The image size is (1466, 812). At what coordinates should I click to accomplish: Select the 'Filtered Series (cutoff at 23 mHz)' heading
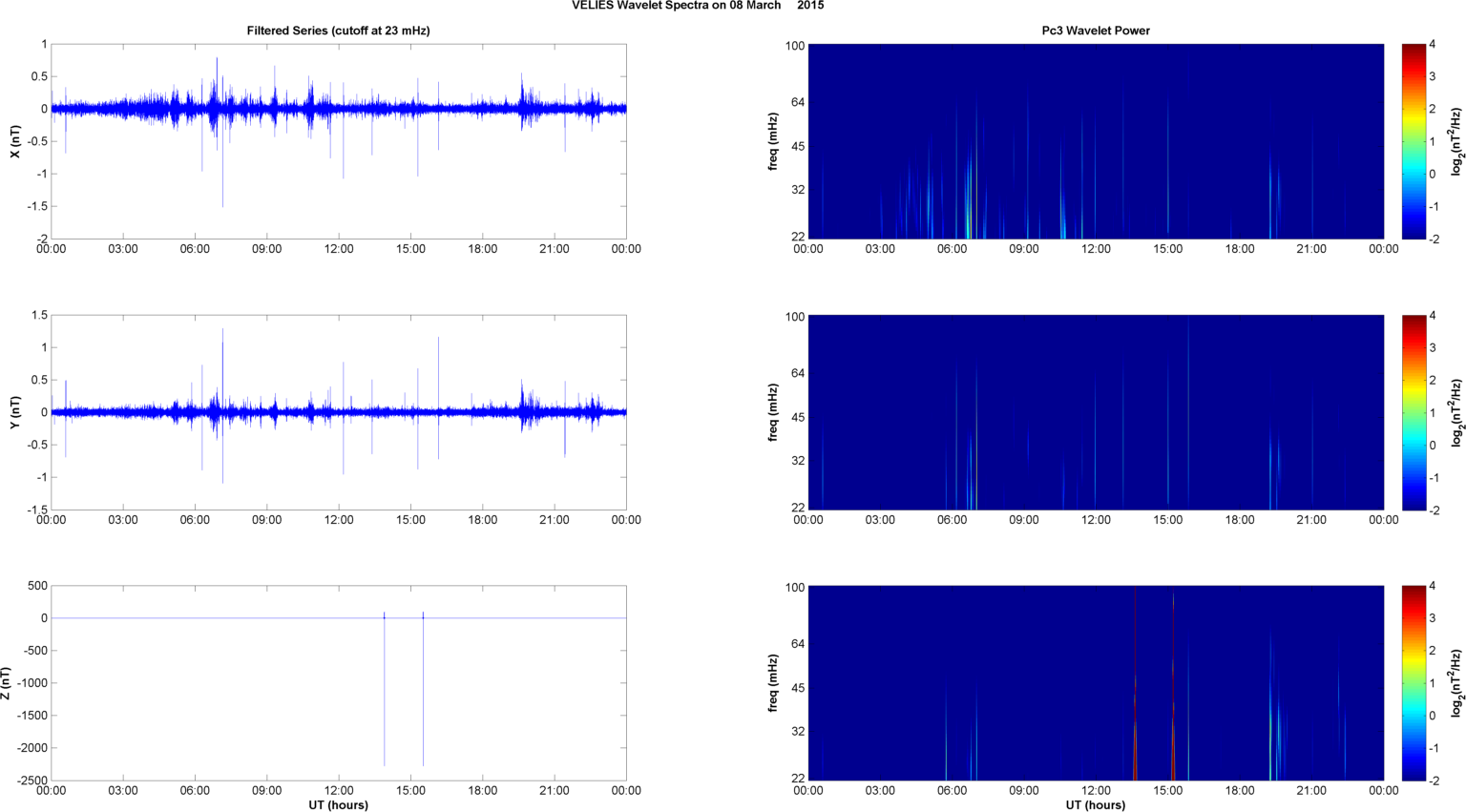338,31
